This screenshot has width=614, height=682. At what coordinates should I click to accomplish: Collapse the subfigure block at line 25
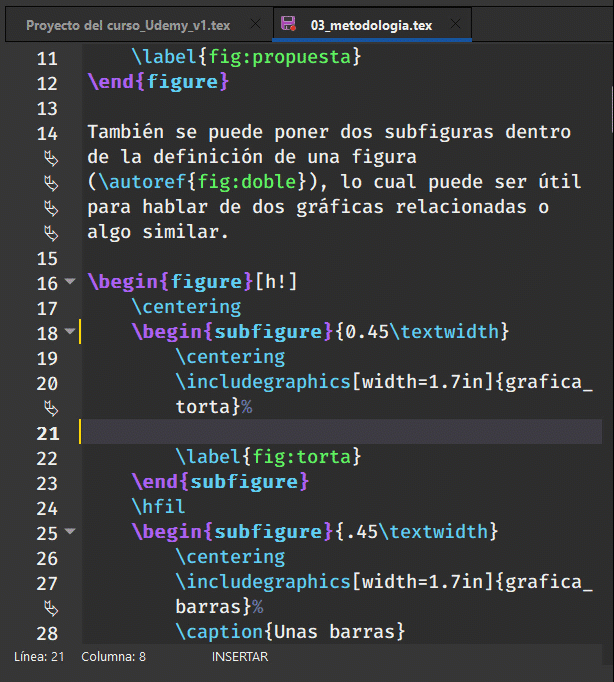coord(70,532)
